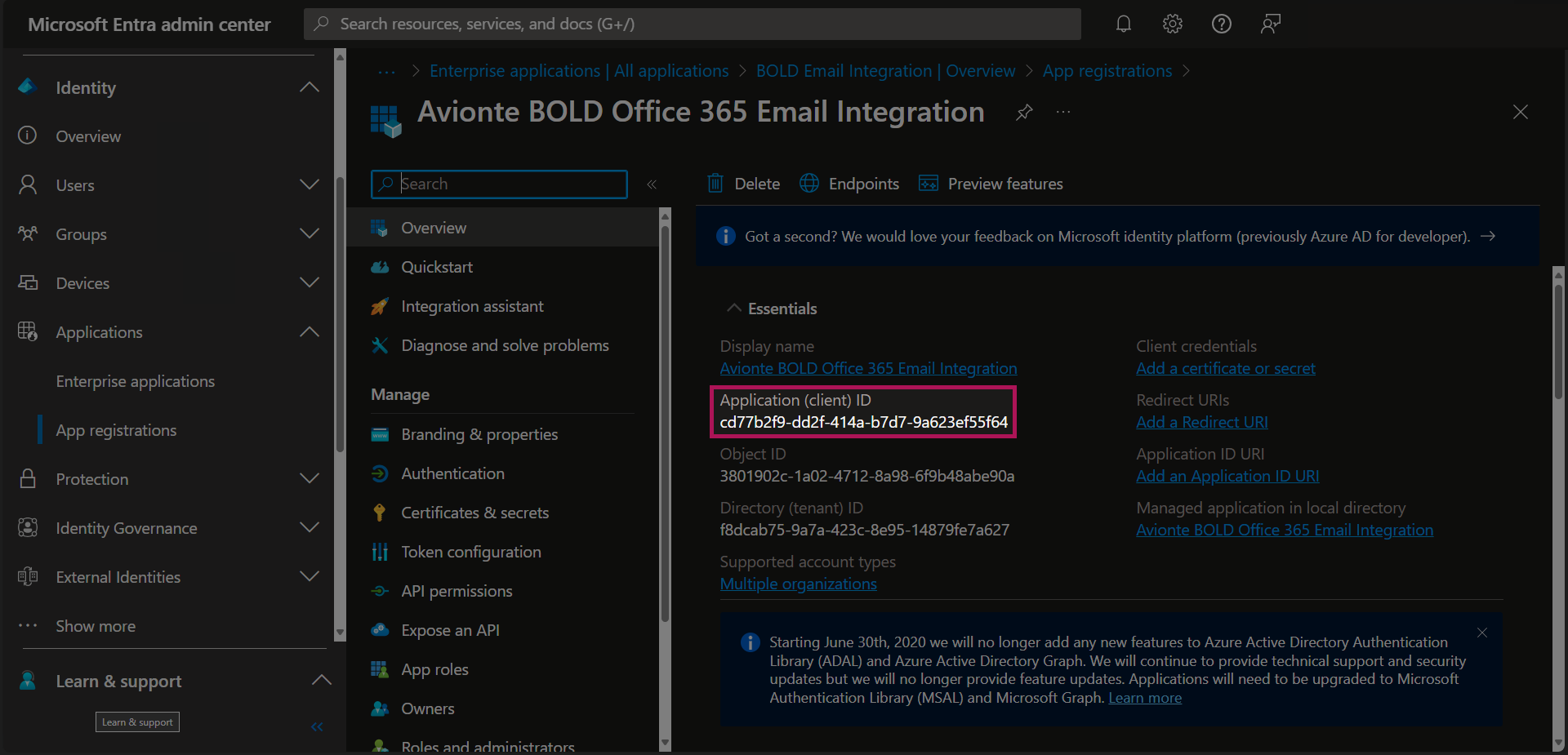Open Preview features in the toolbar
1568x755 pixels.
point(991,184)
